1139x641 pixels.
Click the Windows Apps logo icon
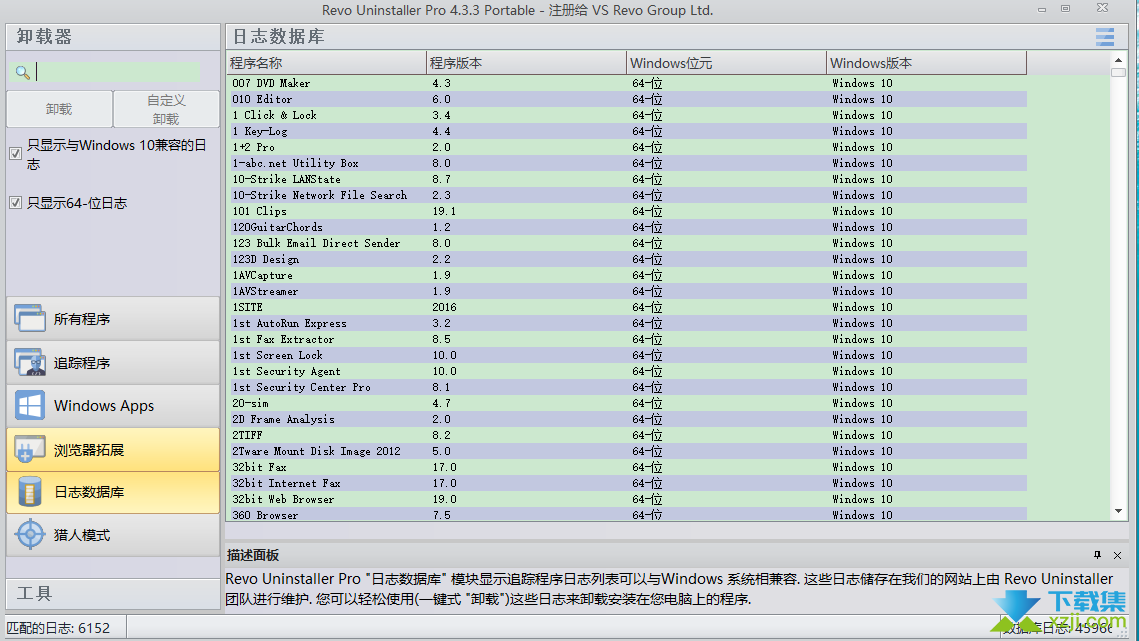coord(30,406)
